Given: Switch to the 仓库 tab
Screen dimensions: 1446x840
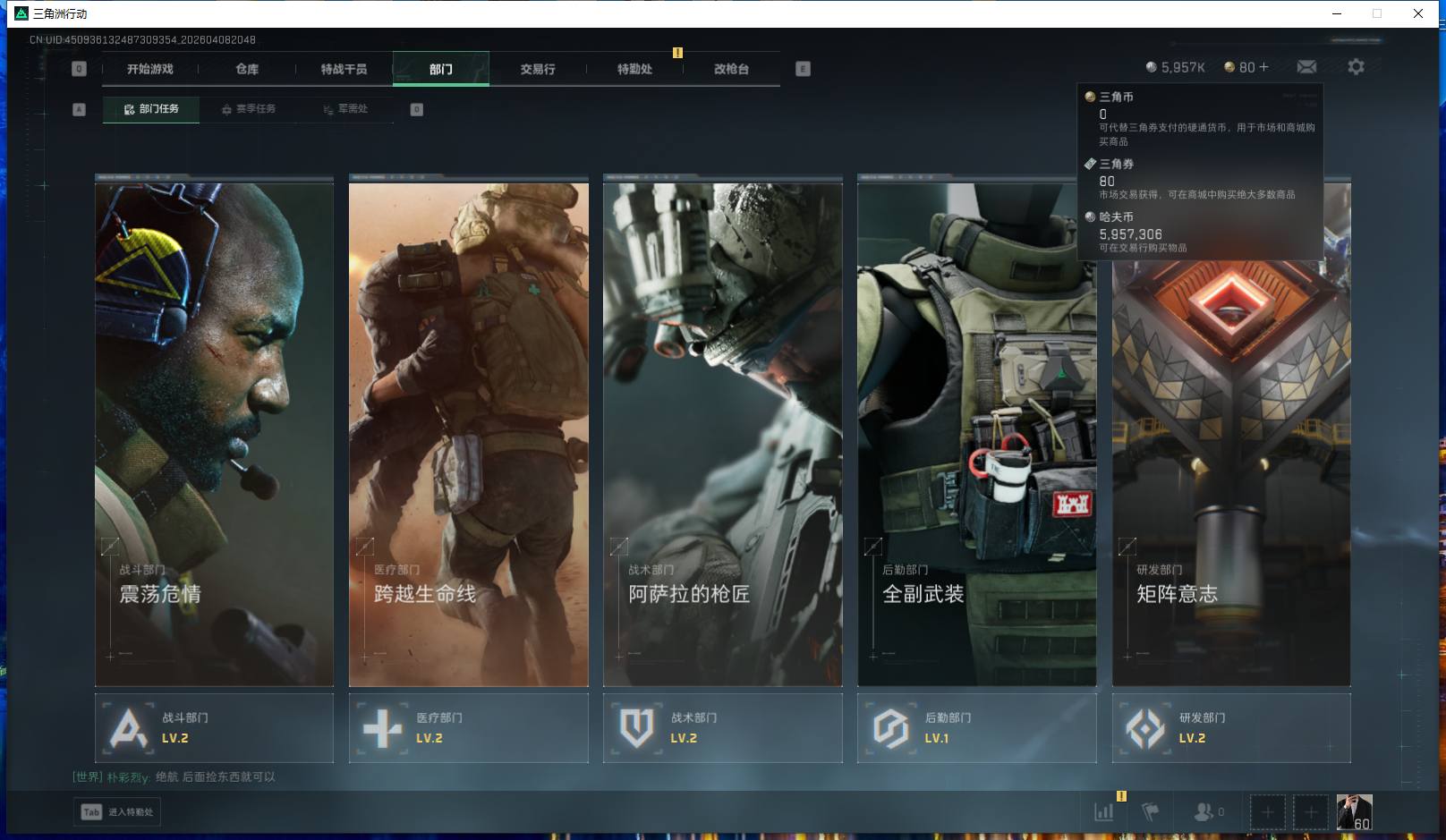Looking at the screenshot, I should [x=247, y=69].
